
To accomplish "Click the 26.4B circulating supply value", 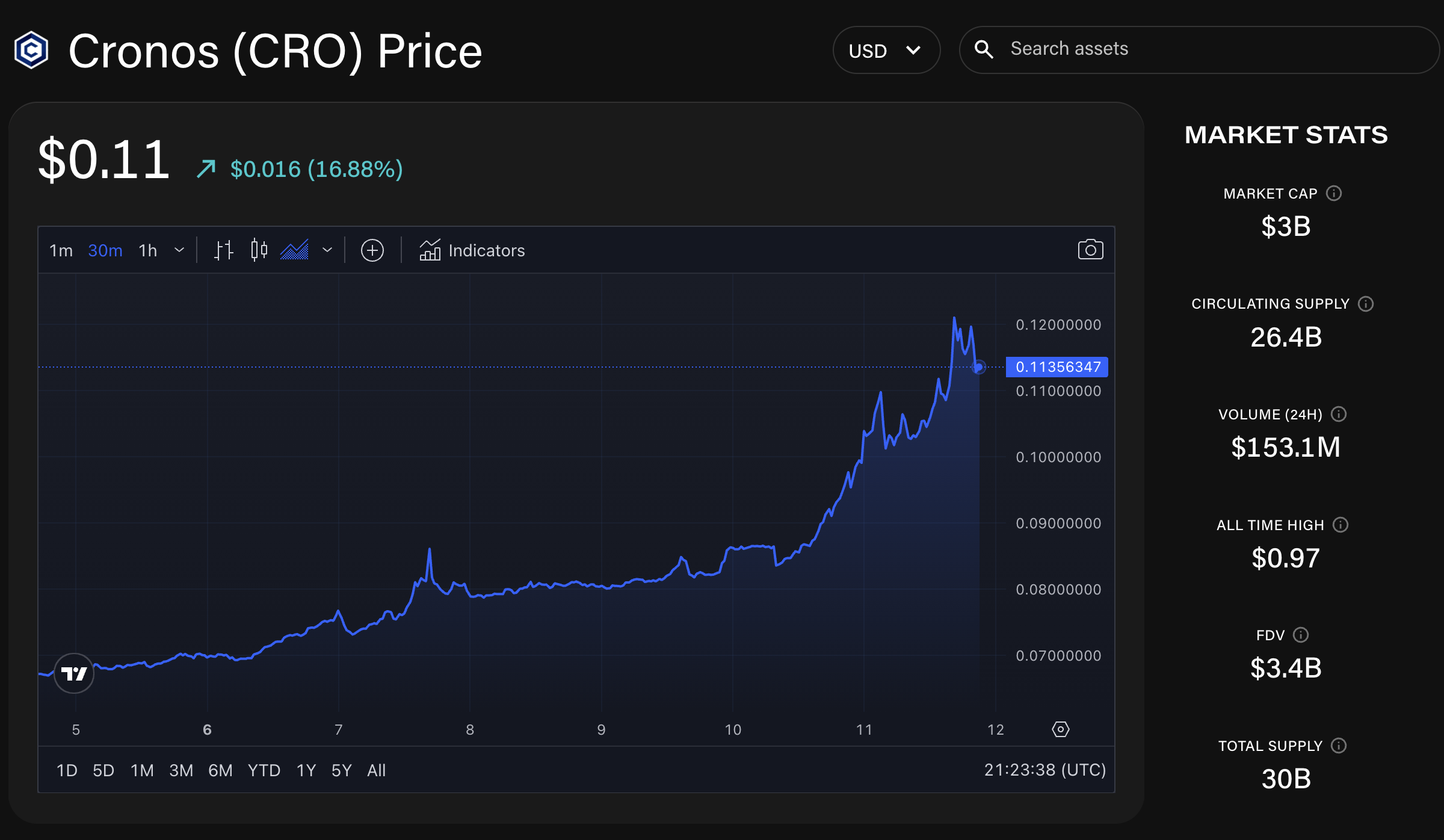I will [x=1286, y=337].
